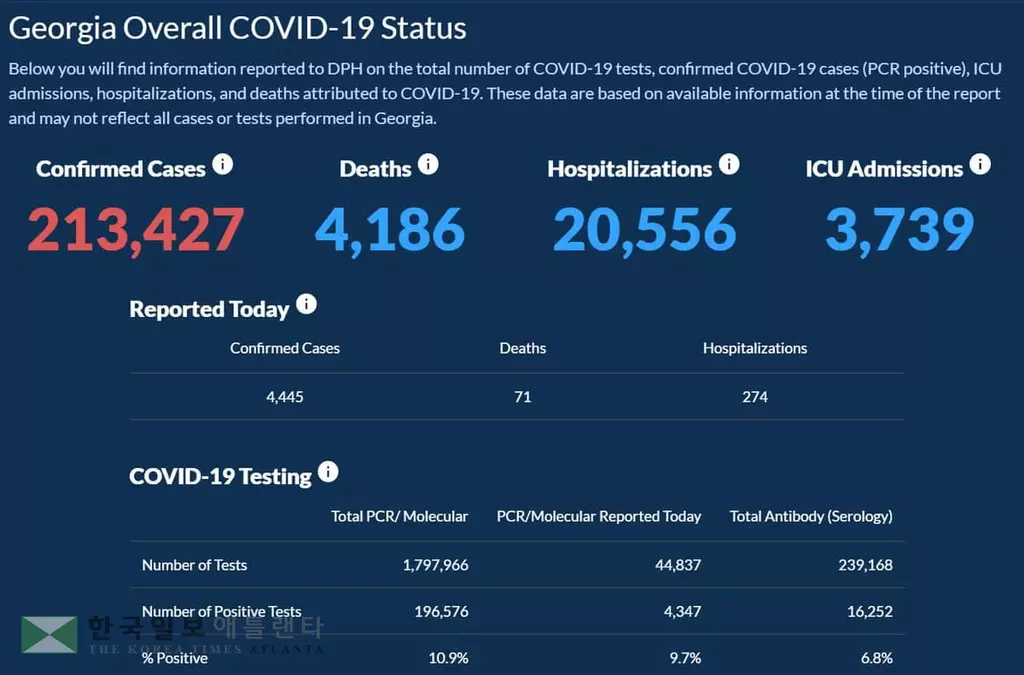Click the Korea Times Atlanta logo emblem
This screenshot has height=675, width=1024.
click(x=49, y=634)
